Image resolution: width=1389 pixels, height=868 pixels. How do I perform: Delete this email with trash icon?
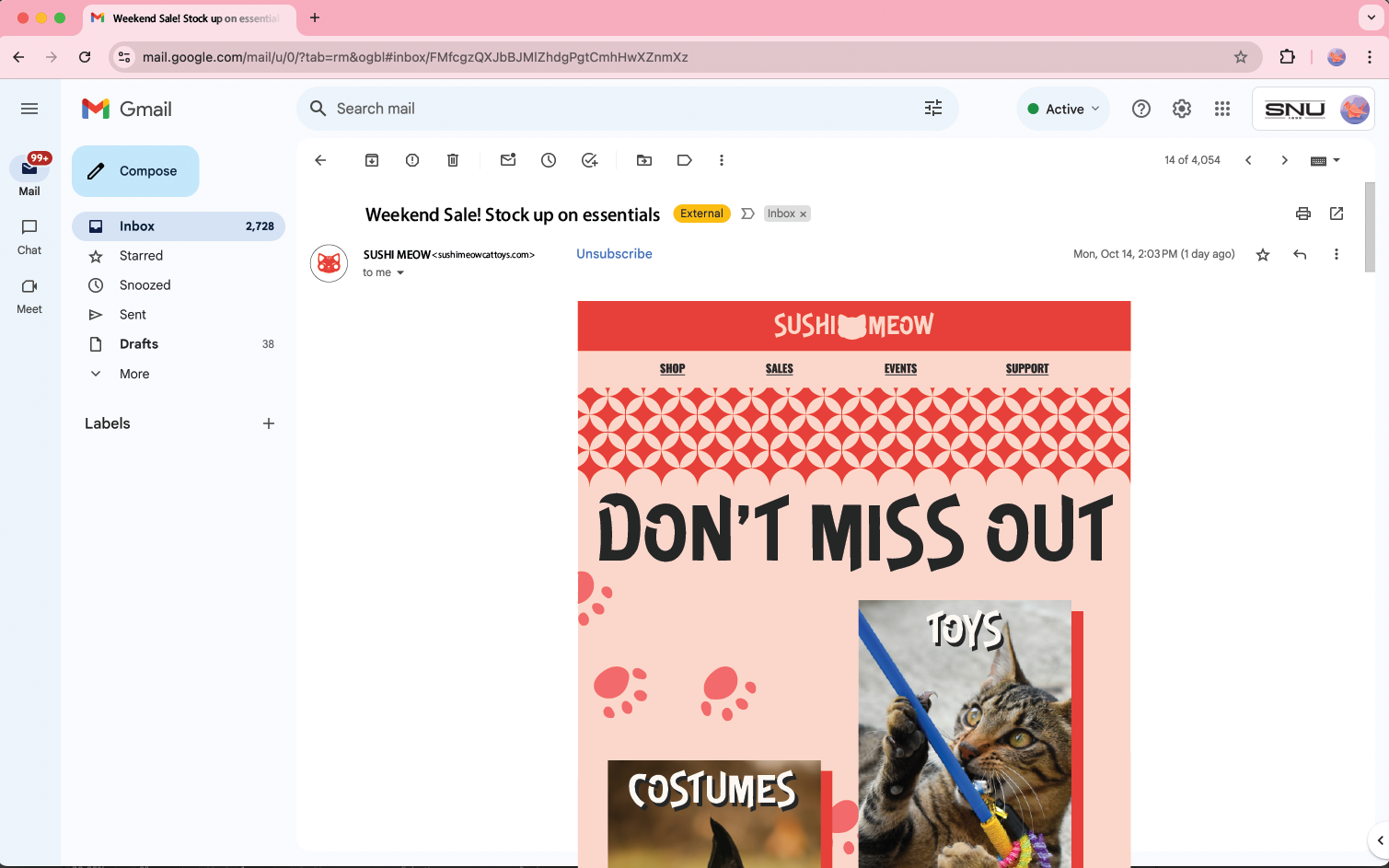click(453, 160)
